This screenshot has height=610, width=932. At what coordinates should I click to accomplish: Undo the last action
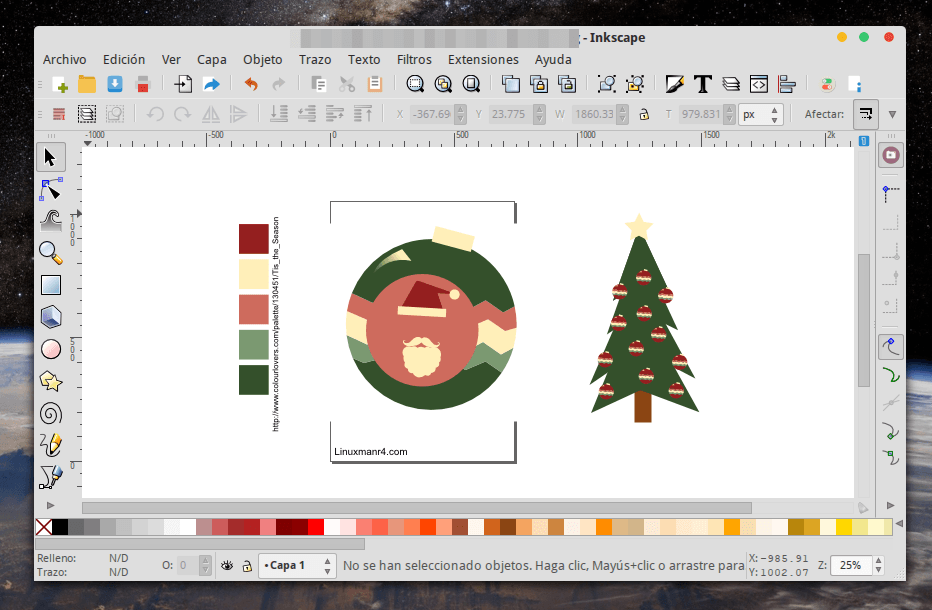(249, 84)
